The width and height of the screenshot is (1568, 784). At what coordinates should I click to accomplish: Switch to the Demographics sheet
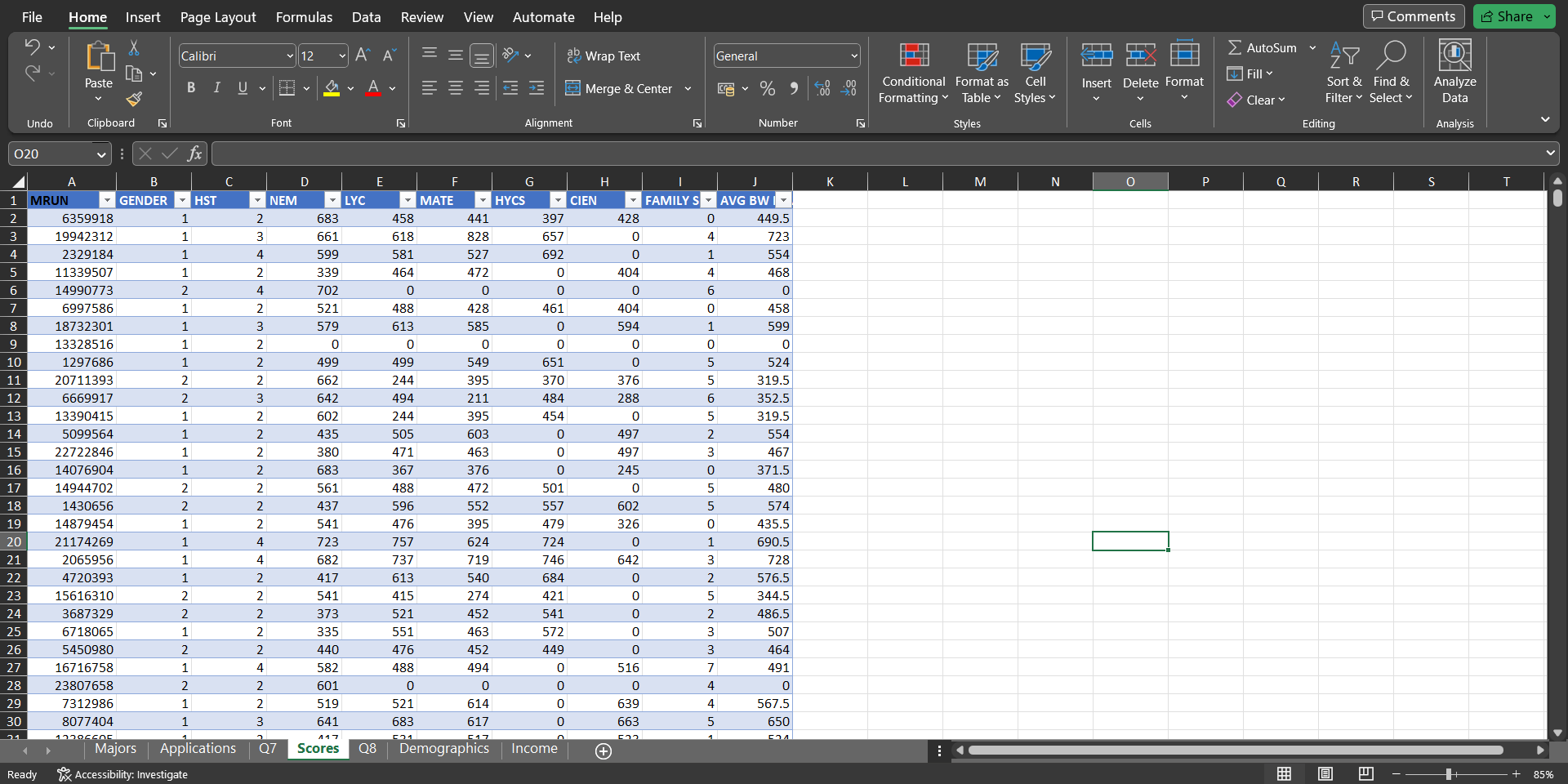coord(444,749)
